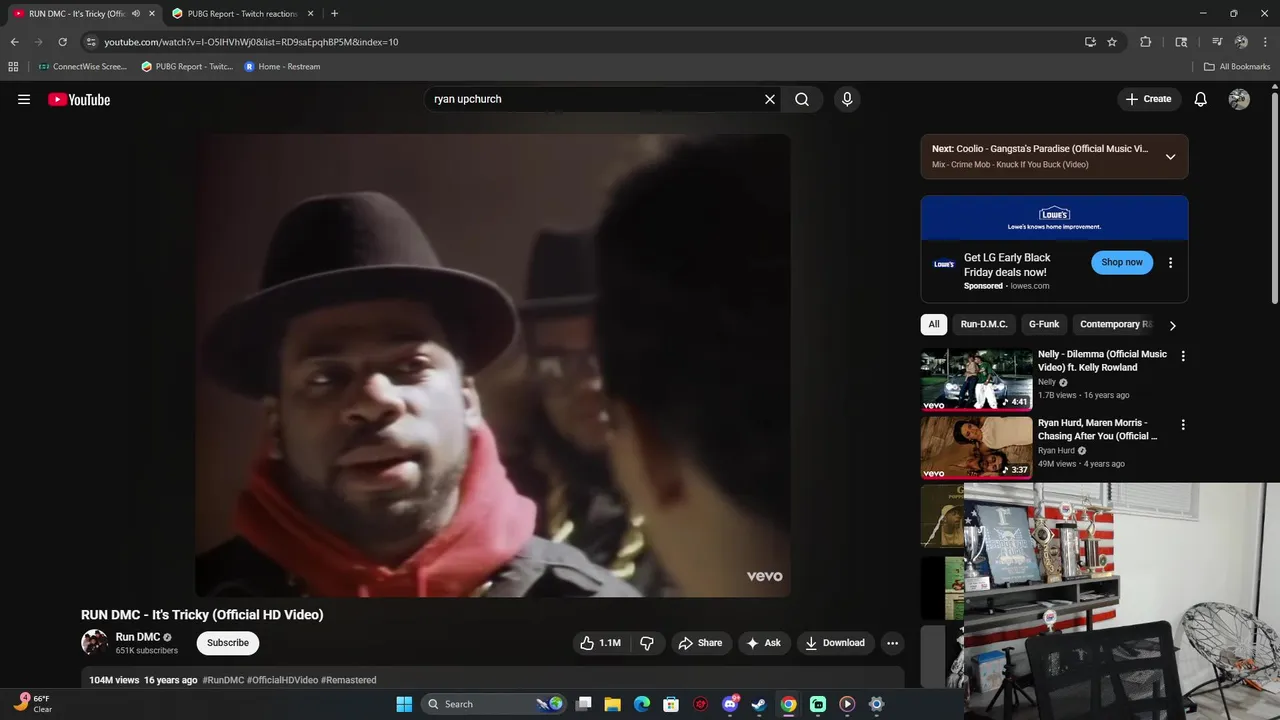The image size is (1280, 720).
Task: Open the Run DMC channel name link
Action: [x=138, y=637]
